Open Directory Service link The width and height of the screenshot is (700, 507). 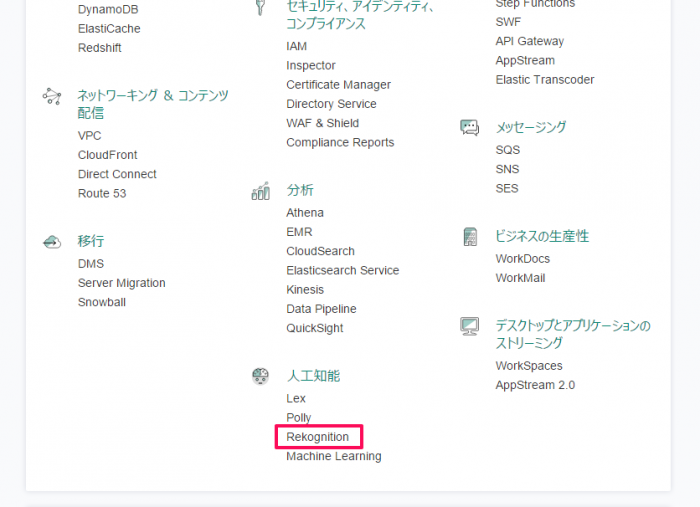point(331,104)
